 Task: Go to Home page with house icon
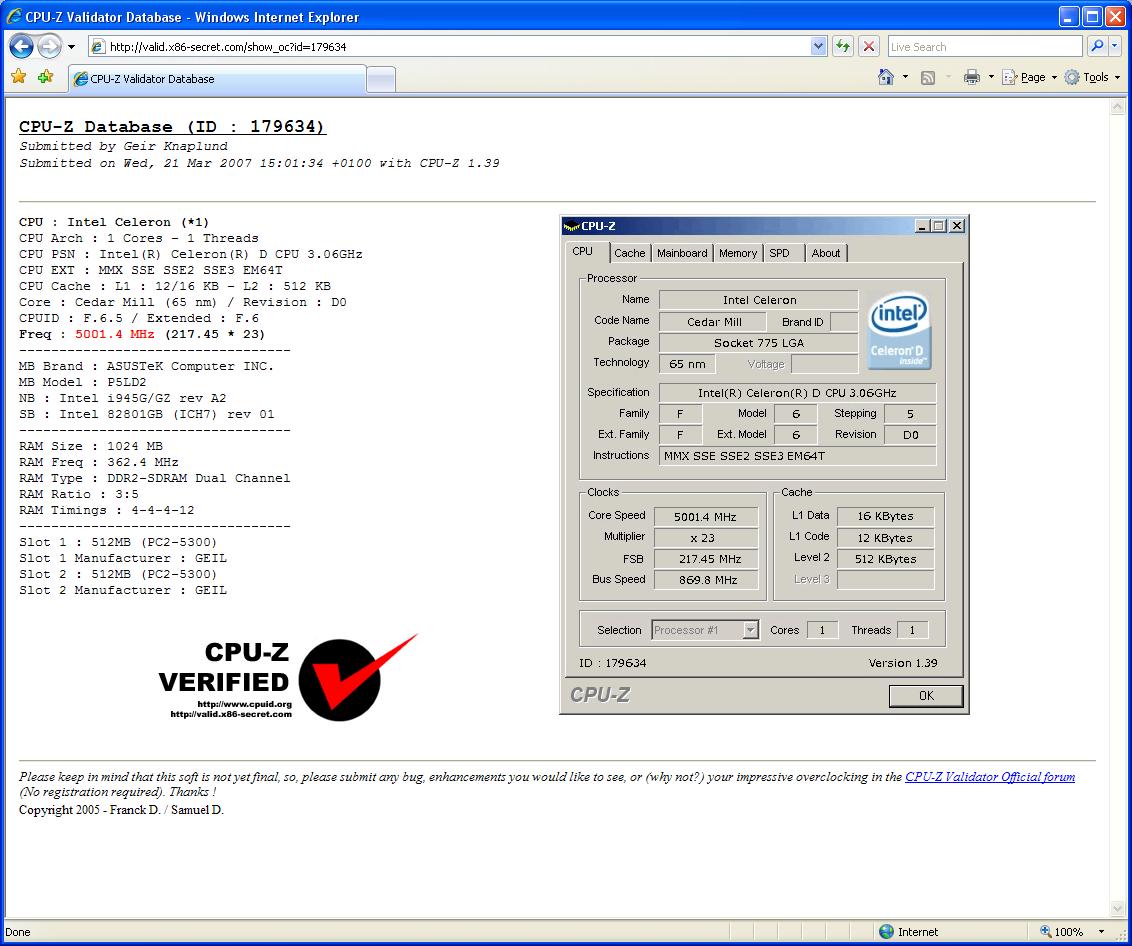click(886, 77)
